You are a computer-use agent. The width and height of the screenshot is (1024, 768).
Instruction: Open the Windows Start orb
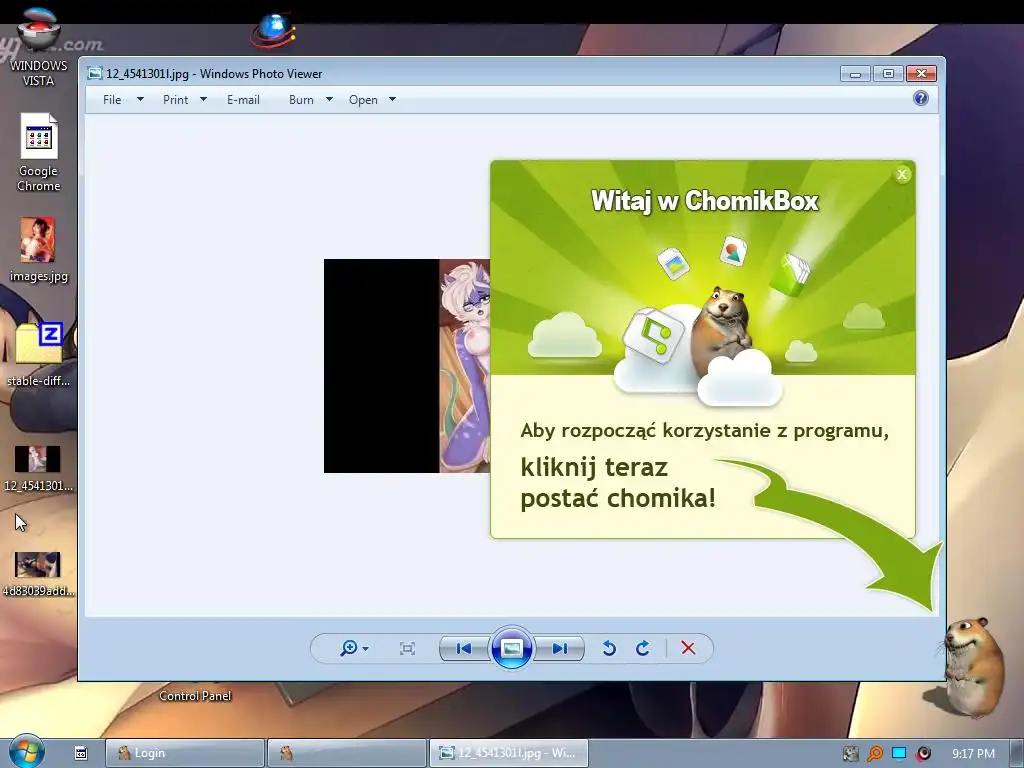click(27, 752)
